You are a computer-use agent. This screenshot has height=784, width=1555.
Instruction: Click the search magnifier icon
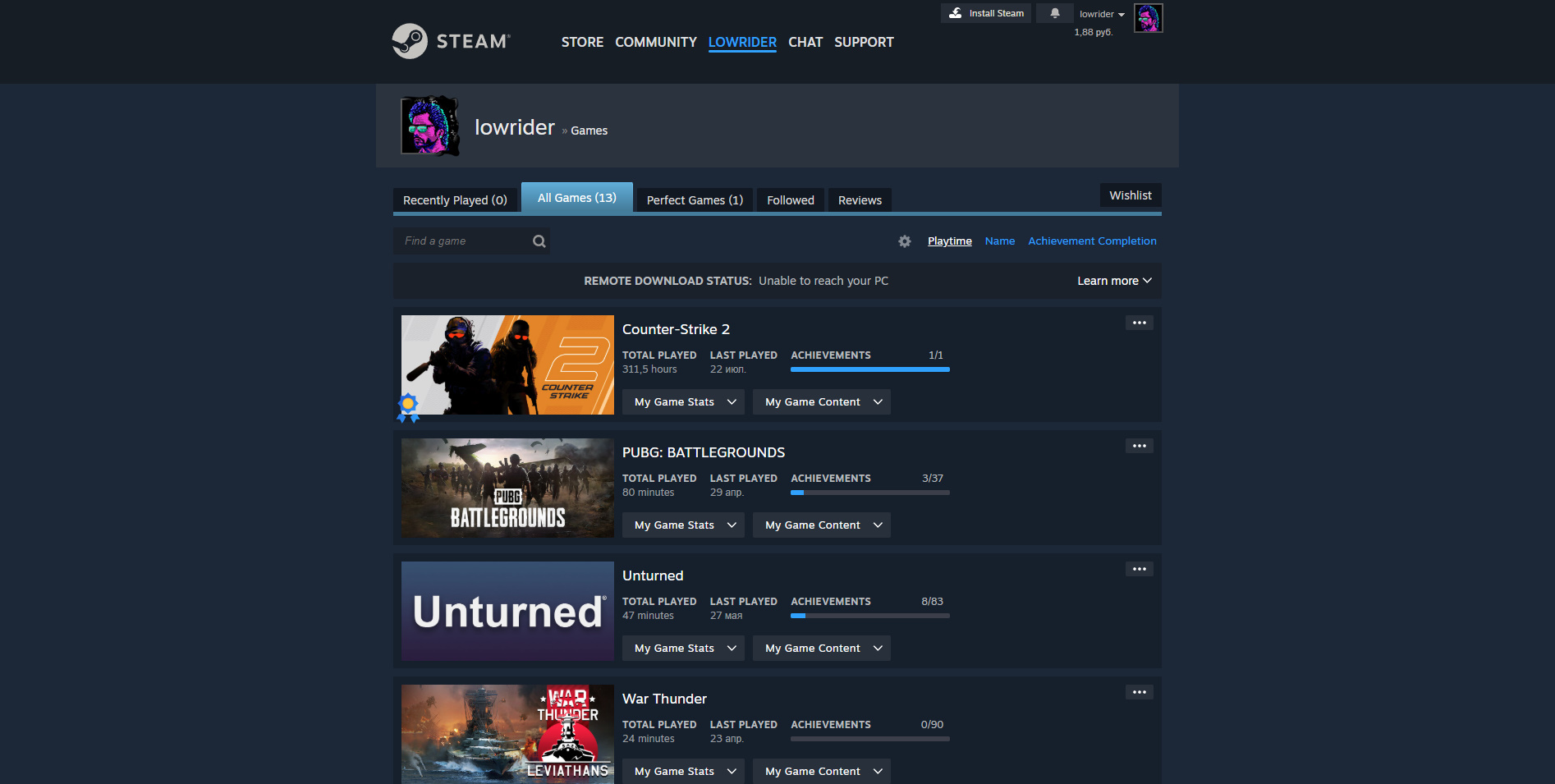(539, 241)
